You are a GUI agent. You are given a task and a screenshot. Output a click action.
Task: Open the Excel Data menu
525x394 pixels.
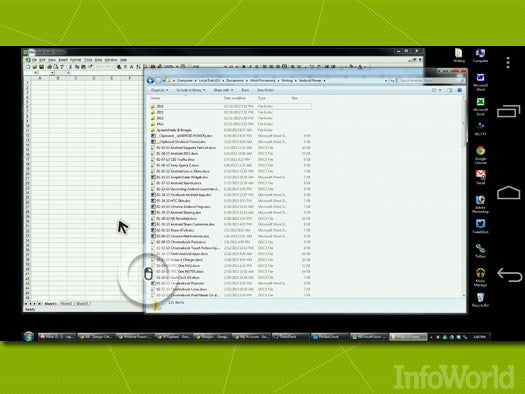click(x=98, y=60)
